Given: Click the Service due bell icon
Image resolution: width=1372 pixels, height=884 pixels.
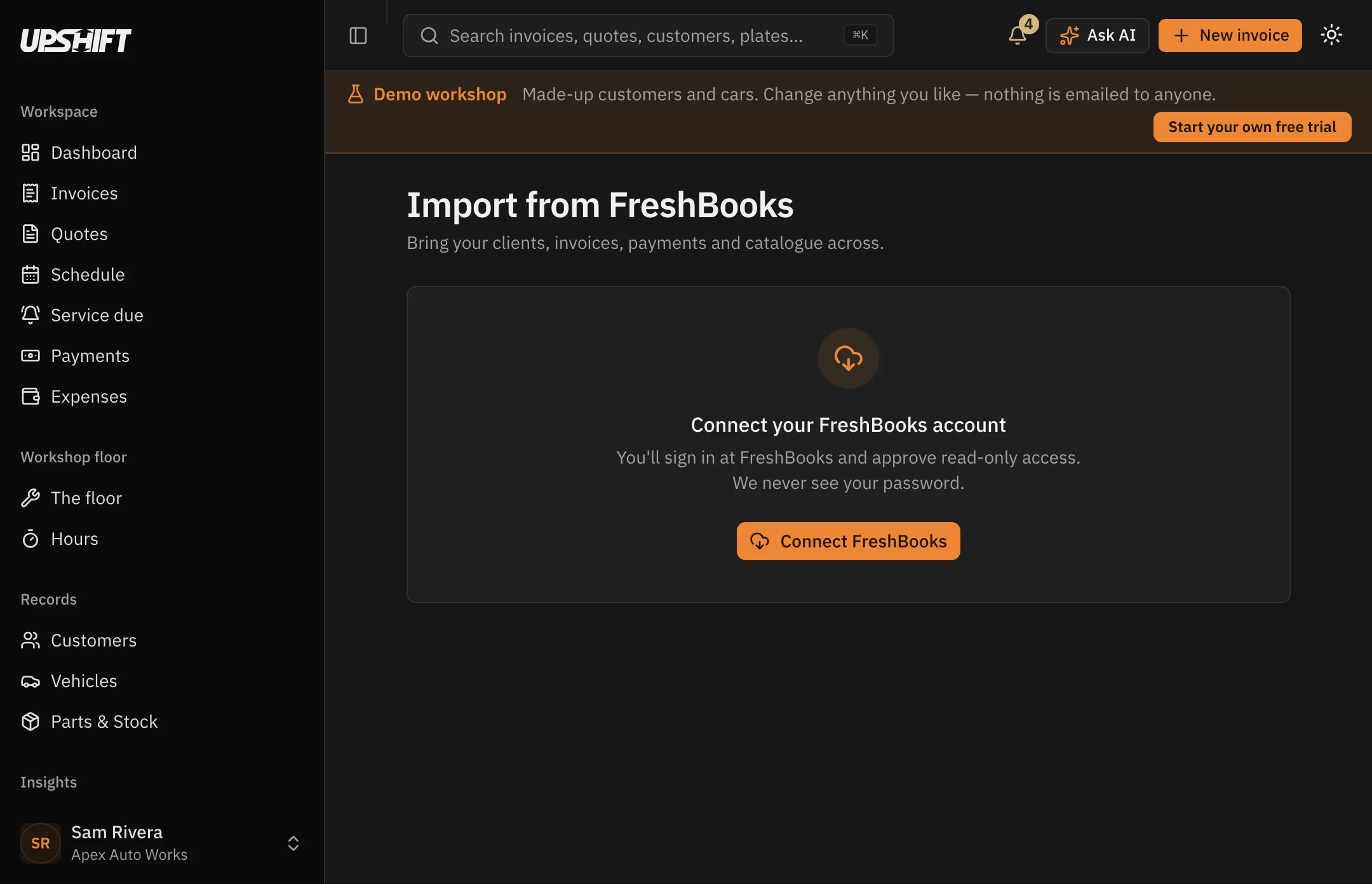Looking at the screenshot, I should click(30, 315).
